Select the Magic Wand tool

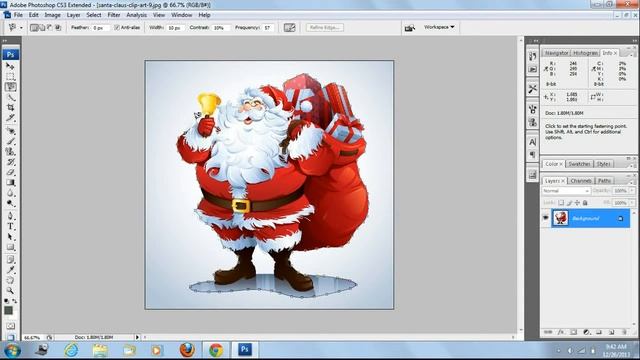(10, 98)
